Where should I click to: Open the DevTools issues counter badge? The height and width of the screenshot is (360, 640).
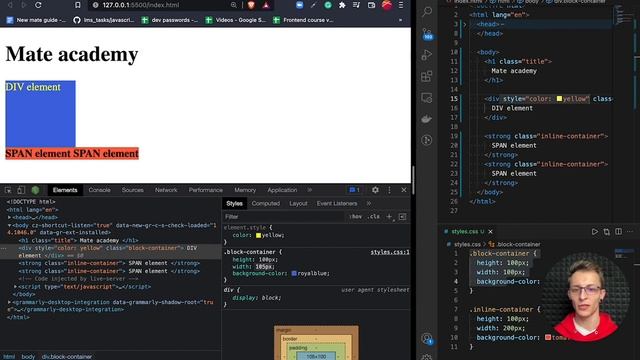354,190
